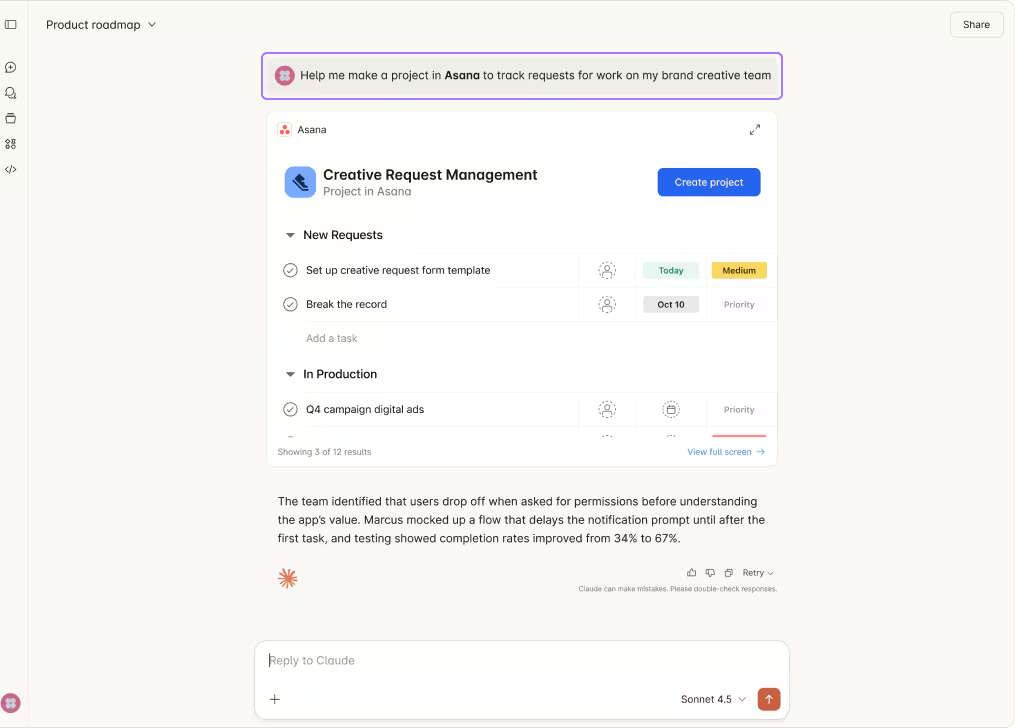
Task: Check off 'Set up creative request form template'
Action: (x=290, y=270)
